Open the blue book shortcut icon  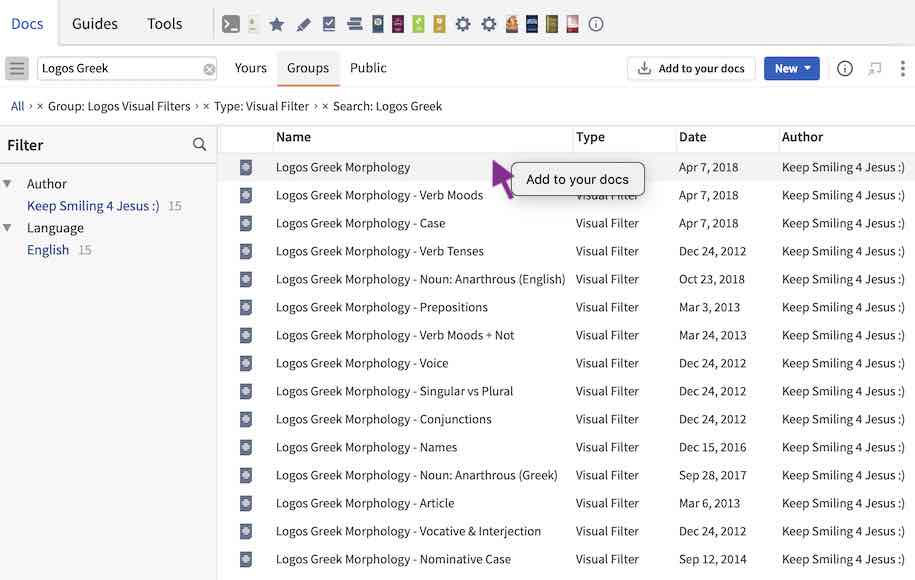click(378, 24)
